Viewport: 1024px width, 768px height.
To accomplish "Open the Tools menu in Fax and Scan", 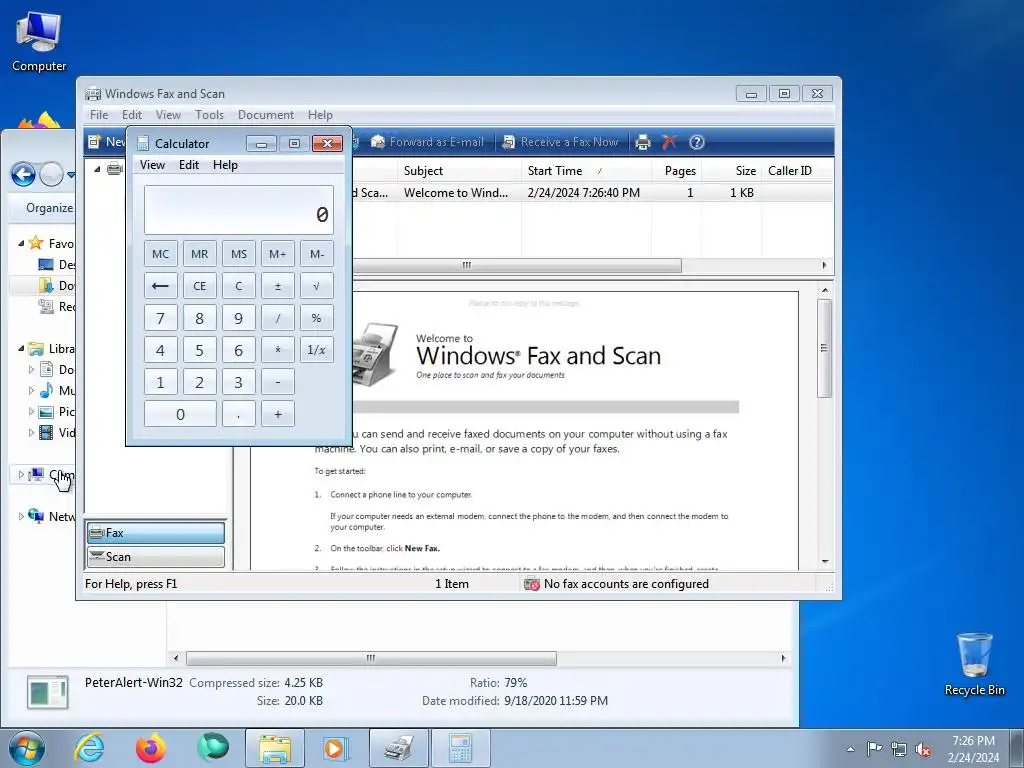I will pos(209,114).
